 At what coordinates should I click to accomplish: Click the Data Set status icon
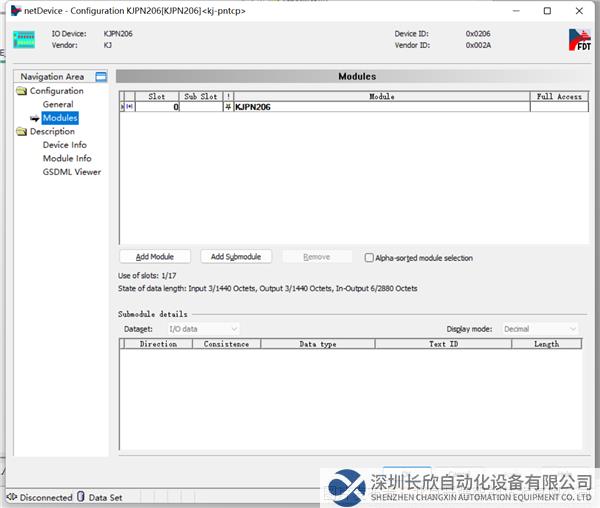point(82,497)
